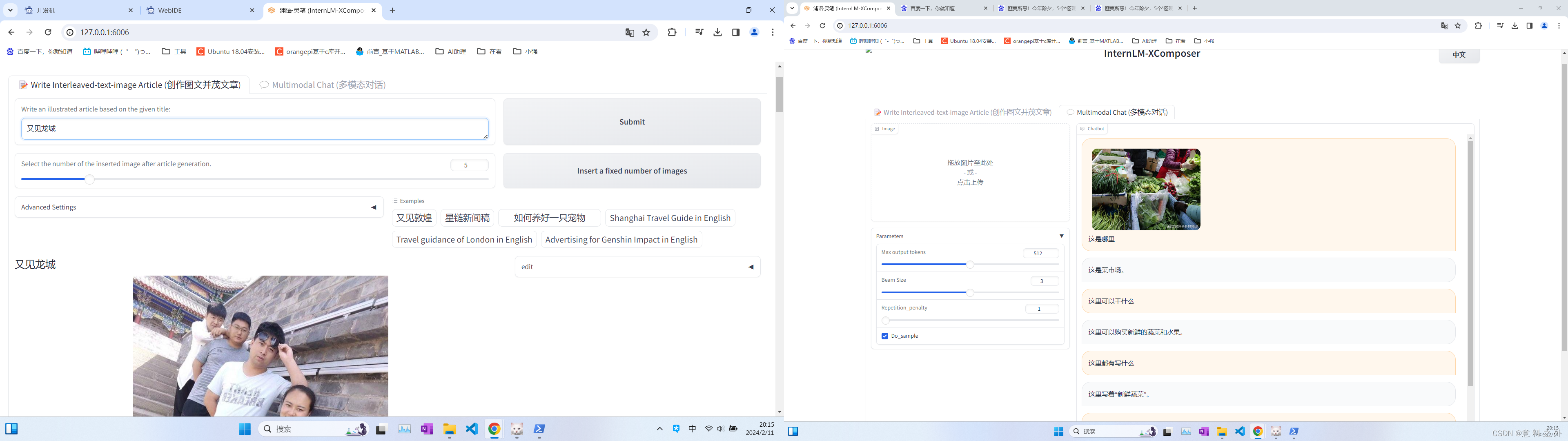Switch to the Multimodal Chat tab on the left

323,85
